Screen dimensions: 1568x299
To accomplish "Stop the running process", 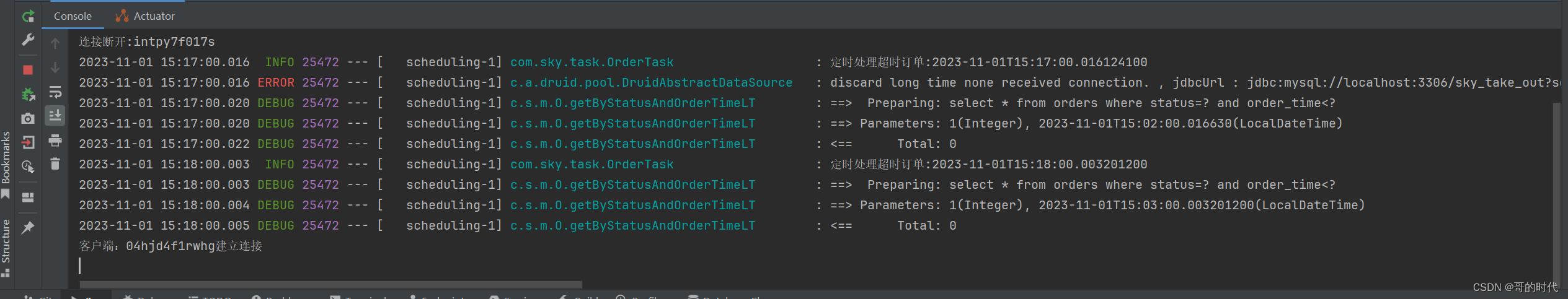I will click(28, 70).
